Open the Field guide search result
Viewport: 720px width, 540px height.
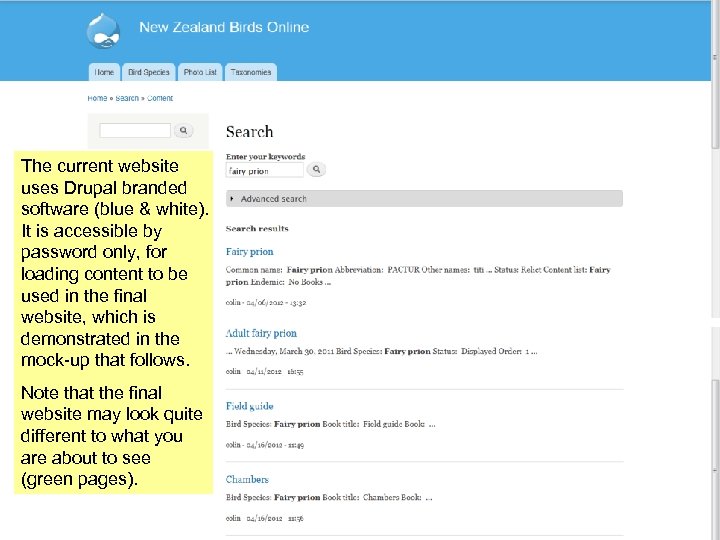point(249,406)
